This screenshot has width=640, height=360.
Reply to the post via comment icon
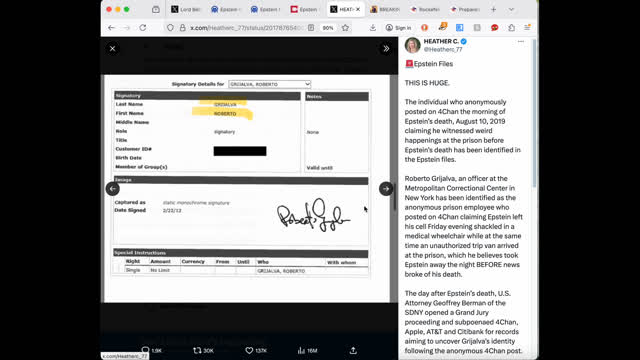pos(146,350)
